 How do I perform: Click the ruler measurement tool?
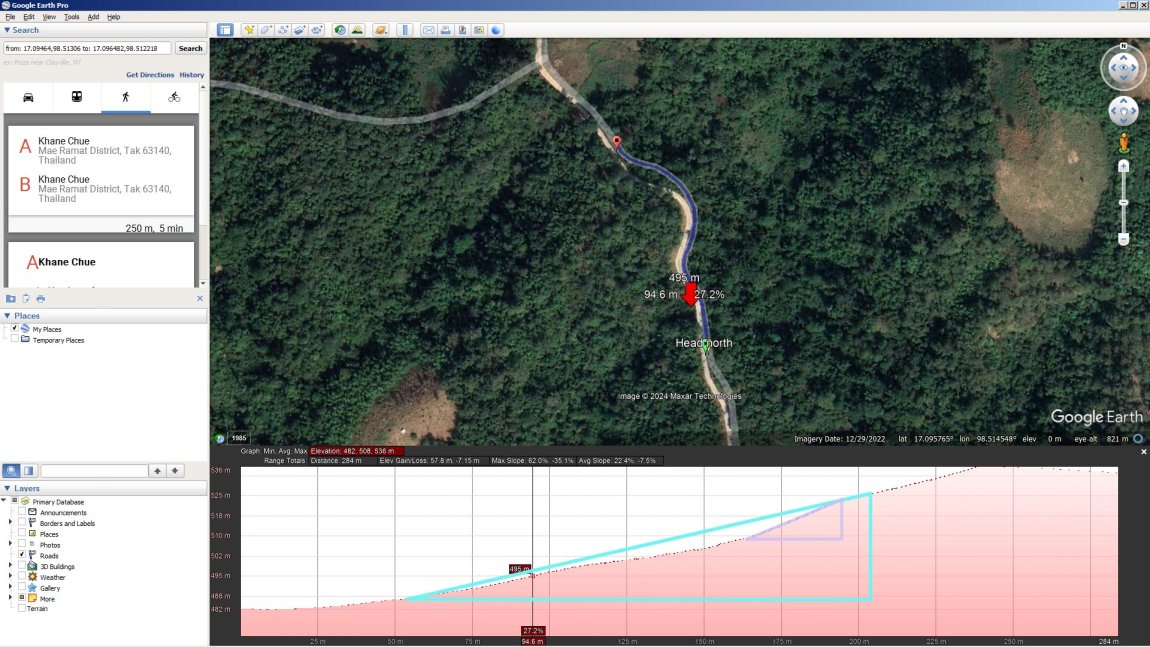coord(404,30)
